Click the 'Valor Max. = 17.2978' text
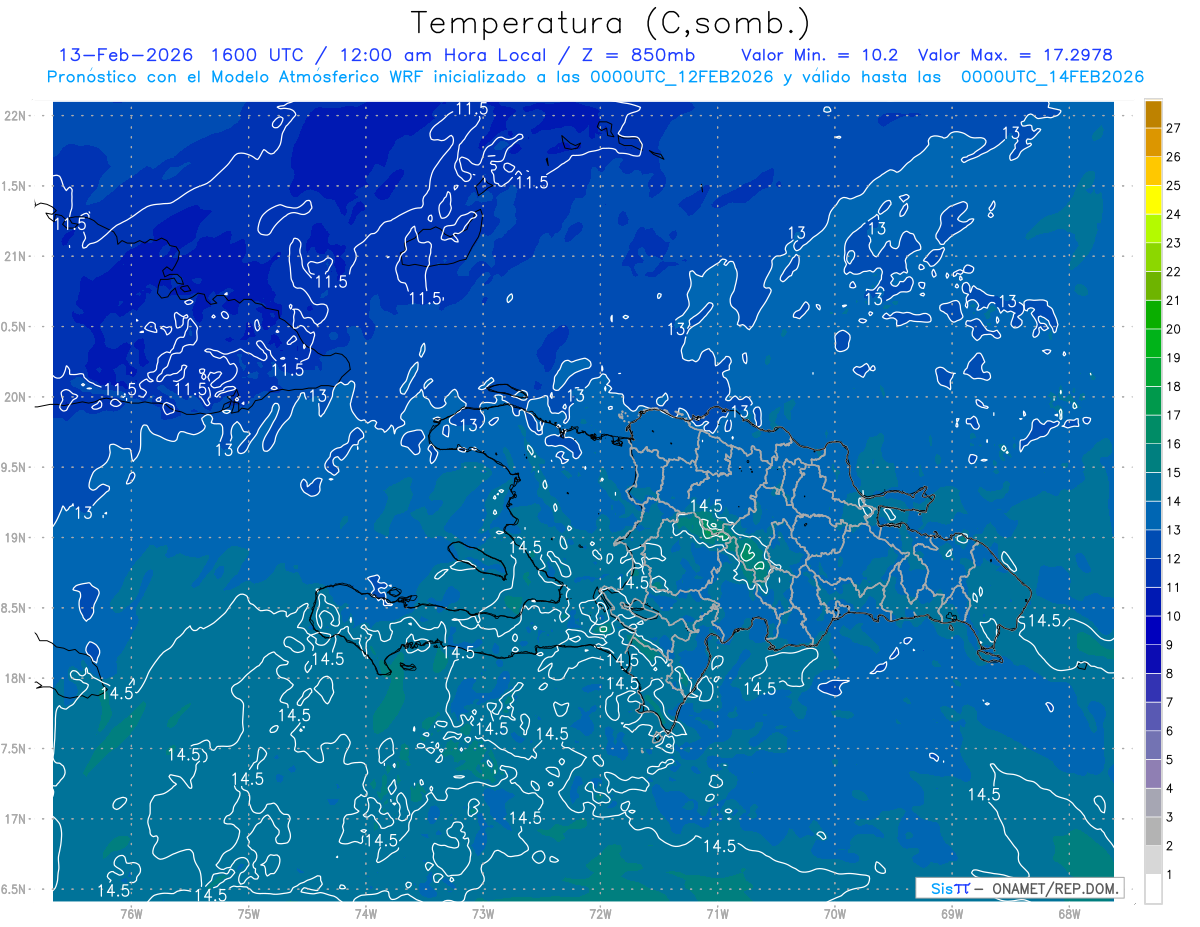The image size is (1200, 927). tap(1015, 55)
